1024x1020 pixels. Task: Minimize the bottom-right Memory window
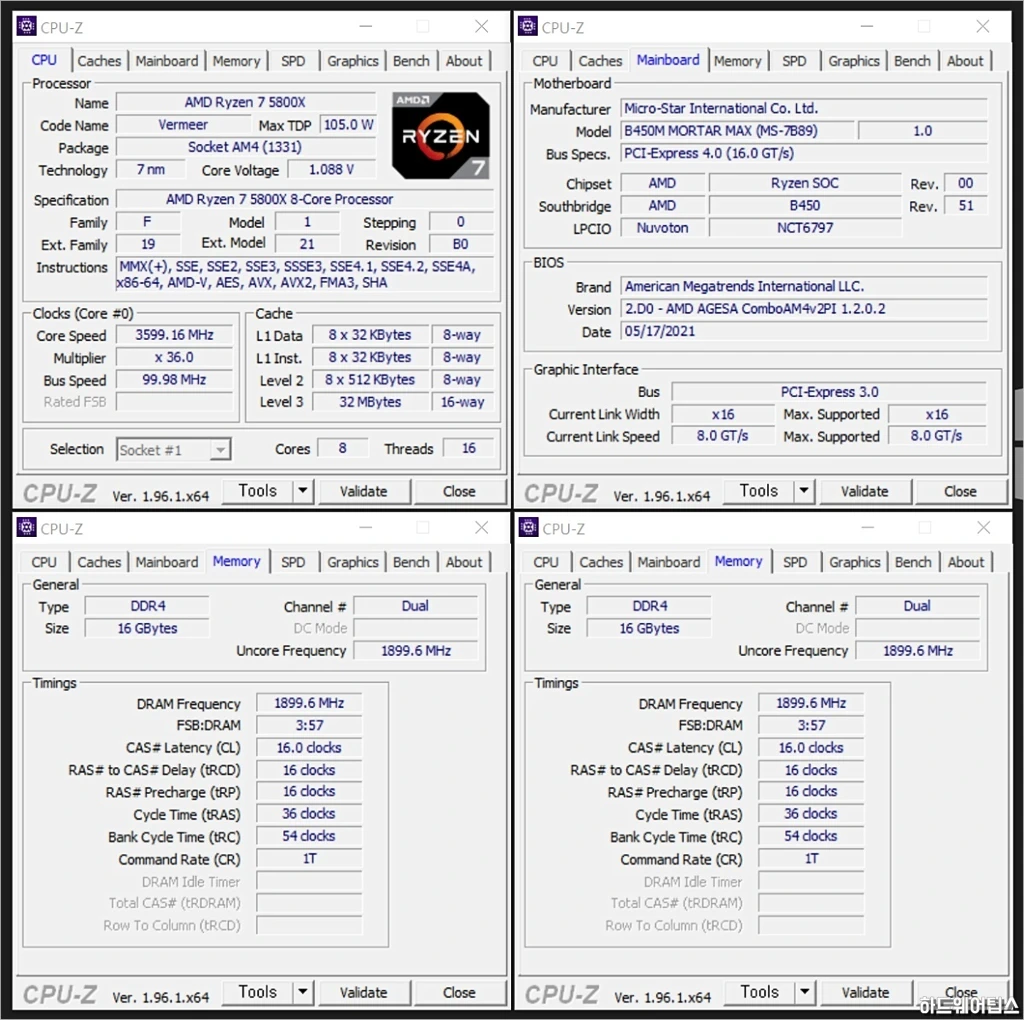868,527
